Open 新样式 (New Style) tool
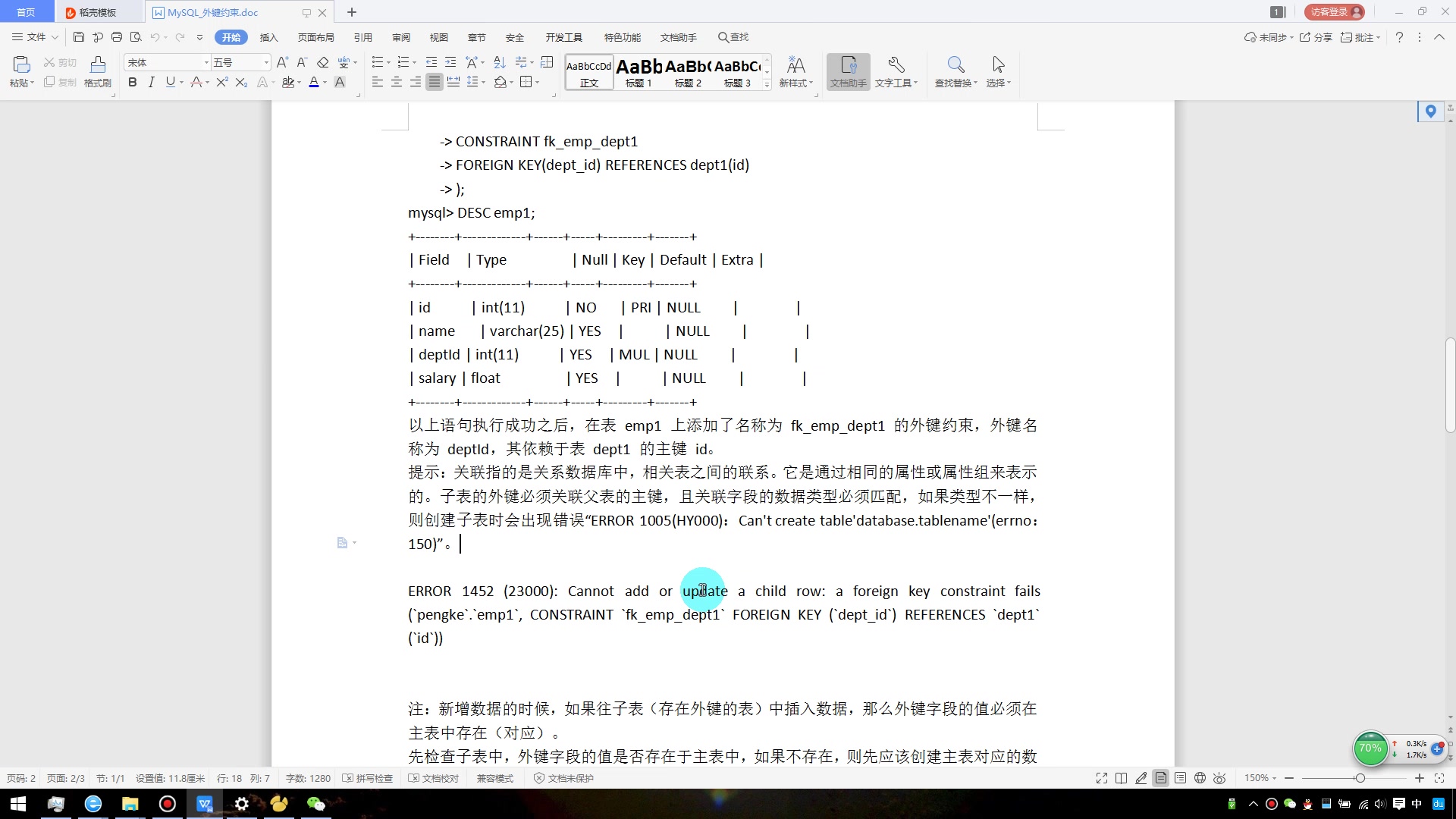Viewport: 1456px width, 819px height. click(x=795, y=72)
